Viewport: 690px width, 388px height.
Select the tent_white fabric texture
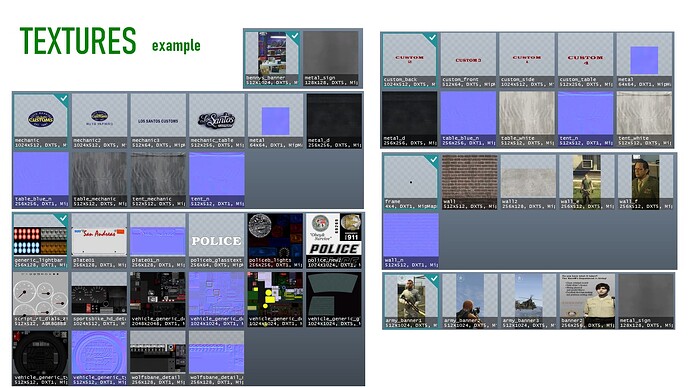pyautogui.click(x=644, y=119)
